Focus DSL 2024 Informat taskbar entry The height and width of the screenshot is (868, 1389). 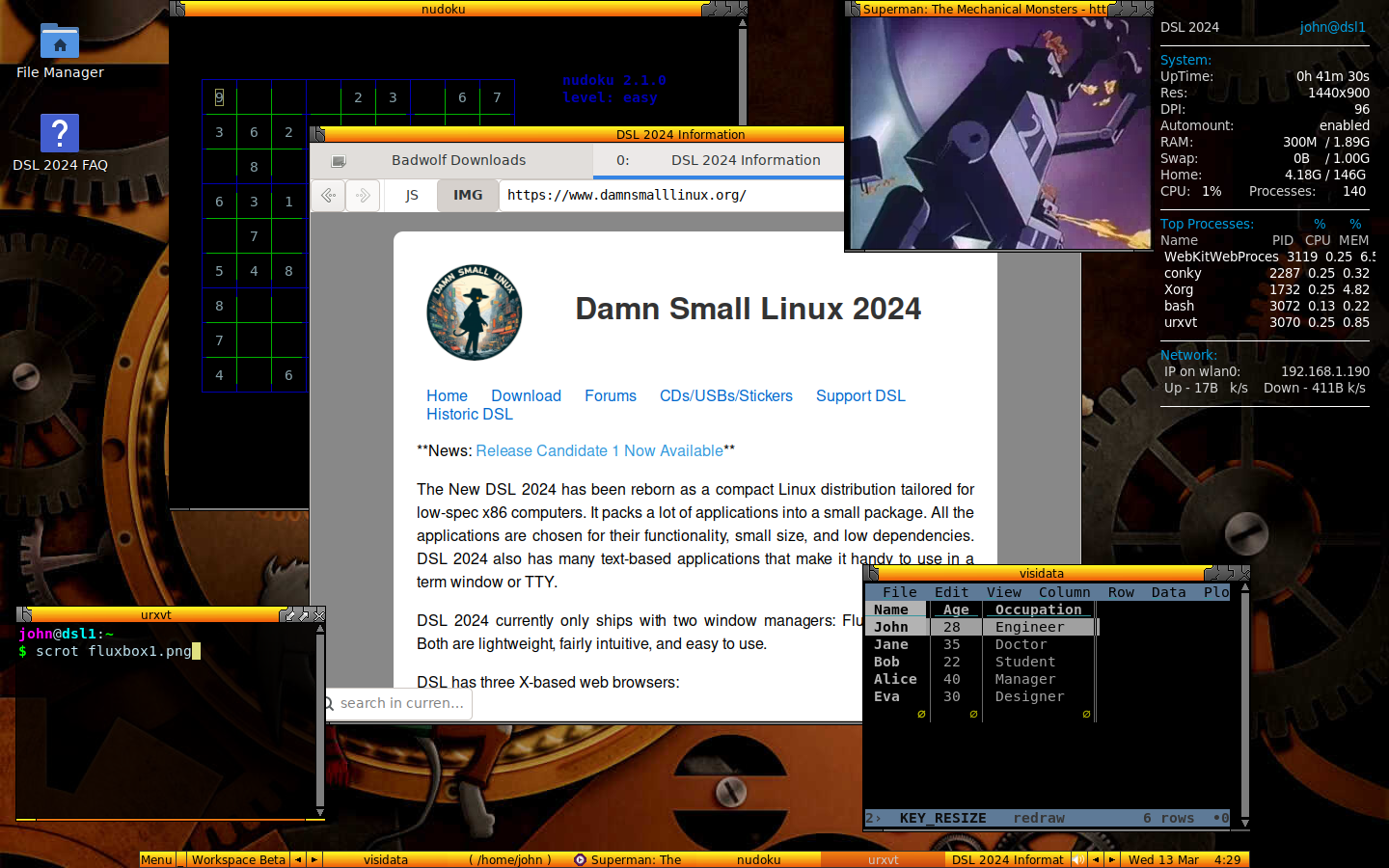pyautogui.click(x=1007, y=859)
